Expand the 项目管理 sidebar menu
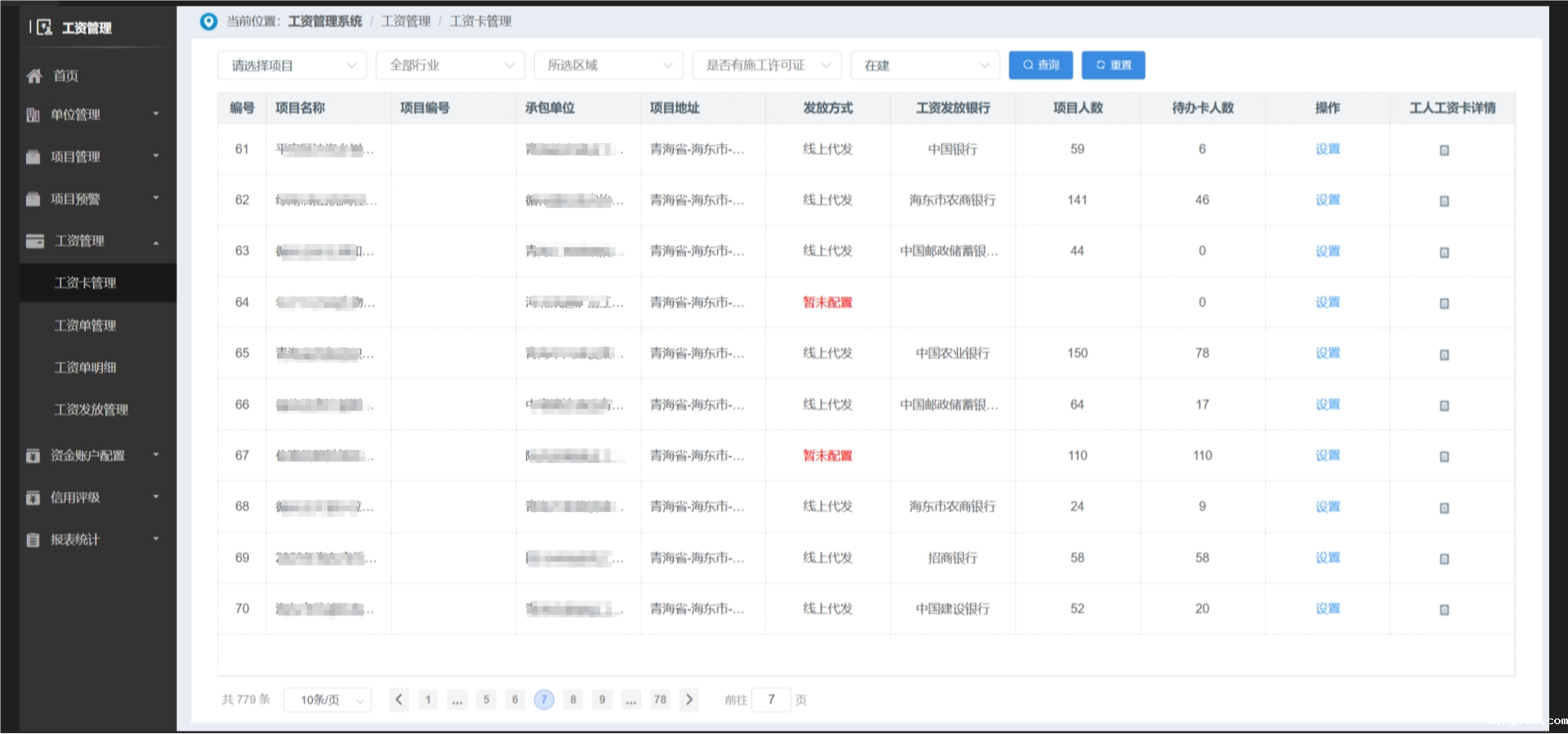The width and height of the screenshot is (1568, 734). (x=98, y=157)
